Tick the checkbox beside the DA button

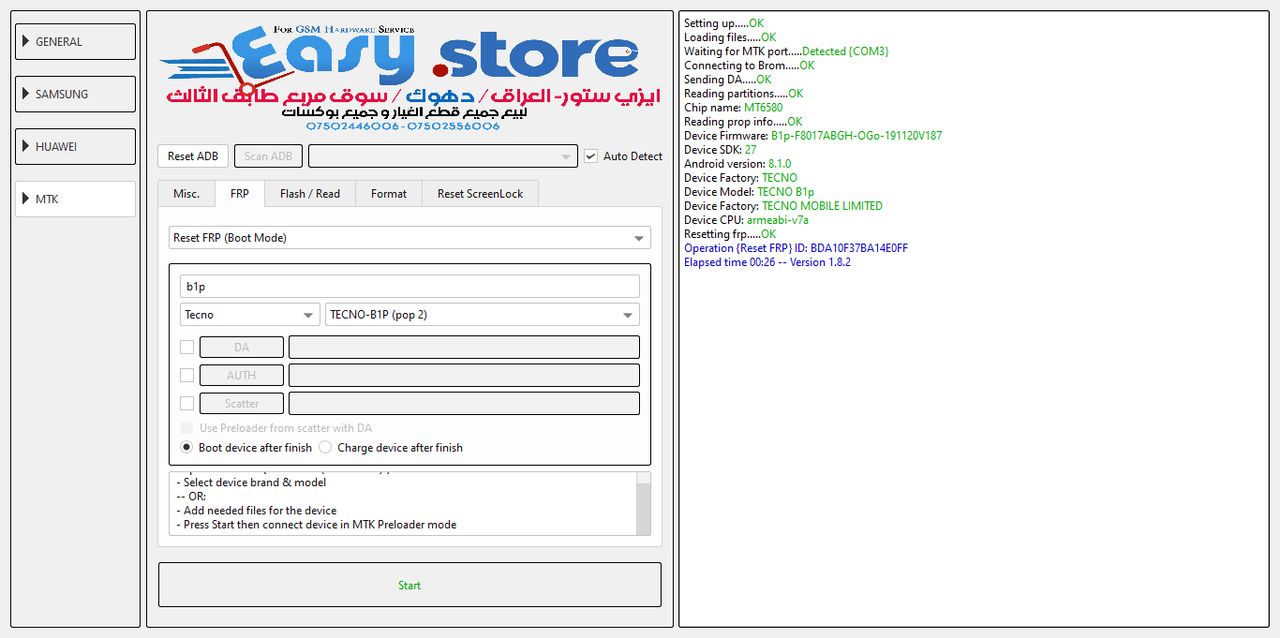tap(187, 347)
